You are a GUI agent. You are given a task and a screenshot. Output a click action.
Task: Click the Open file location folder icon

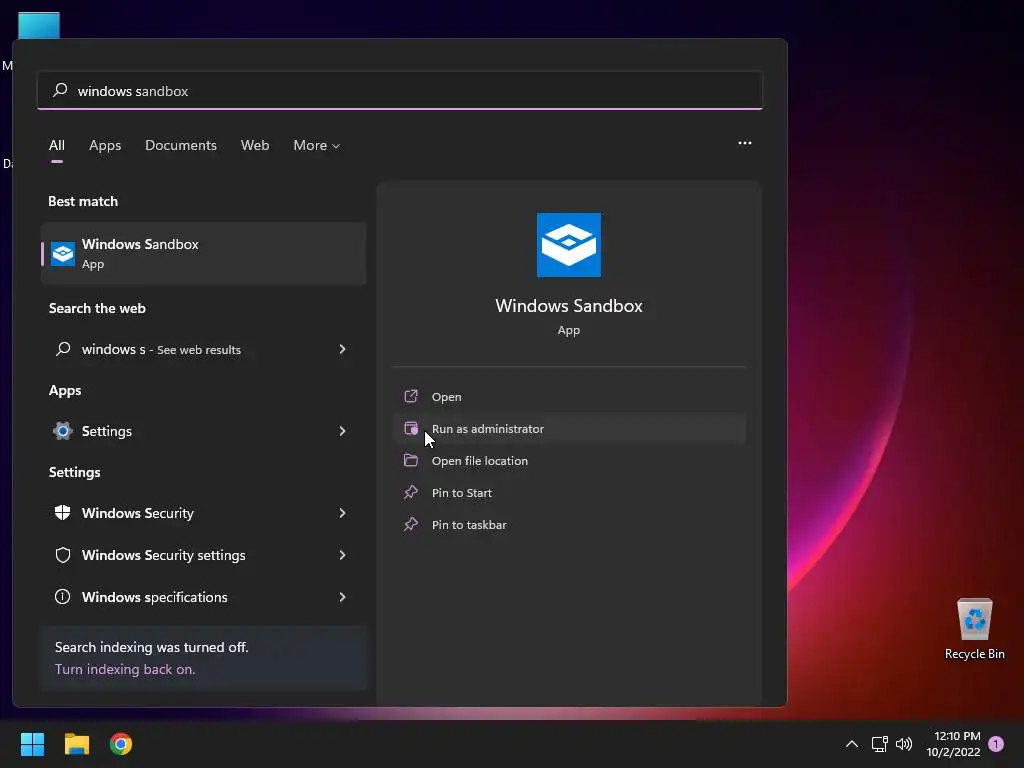pos(411,460)
